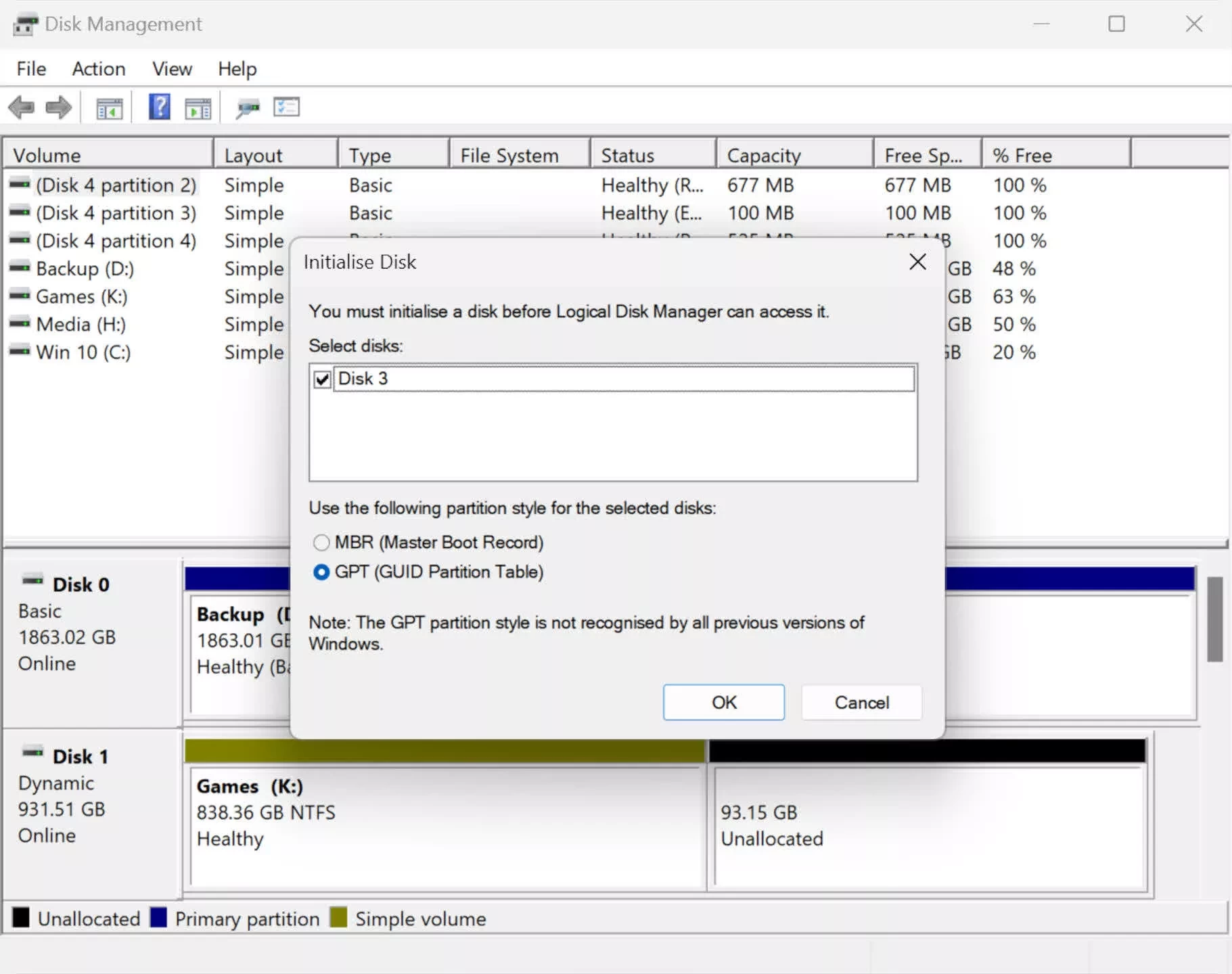Click the '677 MB' capacity cell
This screenshot has width=1232, height=974.
(x=760, y=185)
